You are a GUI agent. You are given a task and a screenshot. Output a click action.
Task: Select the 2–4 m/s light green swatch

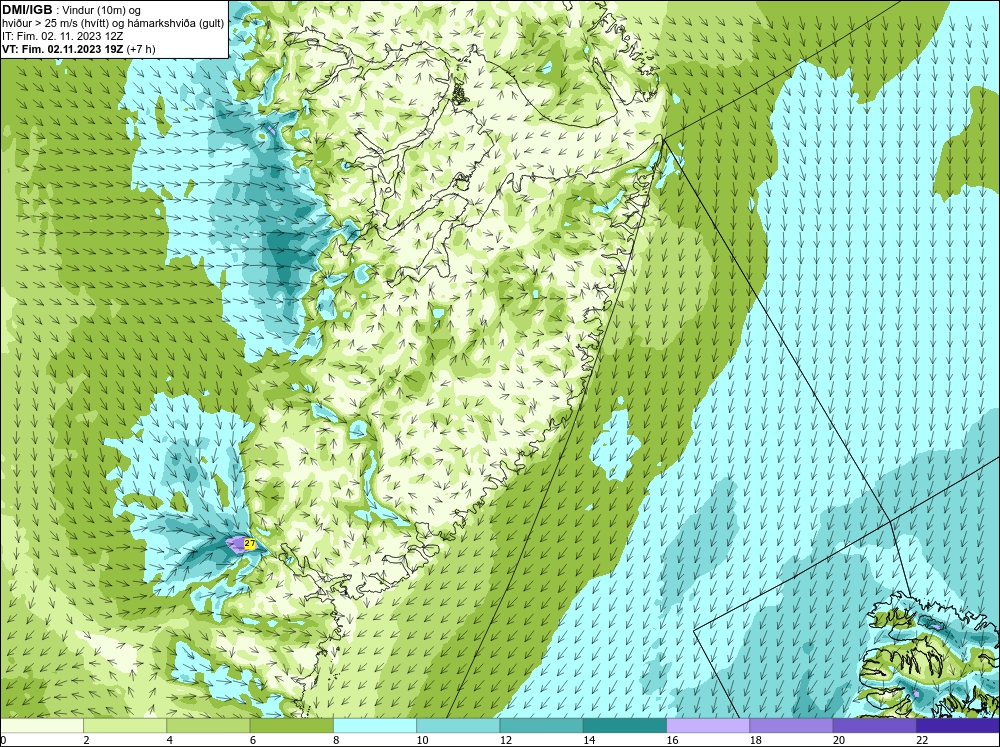click(125, 726)
